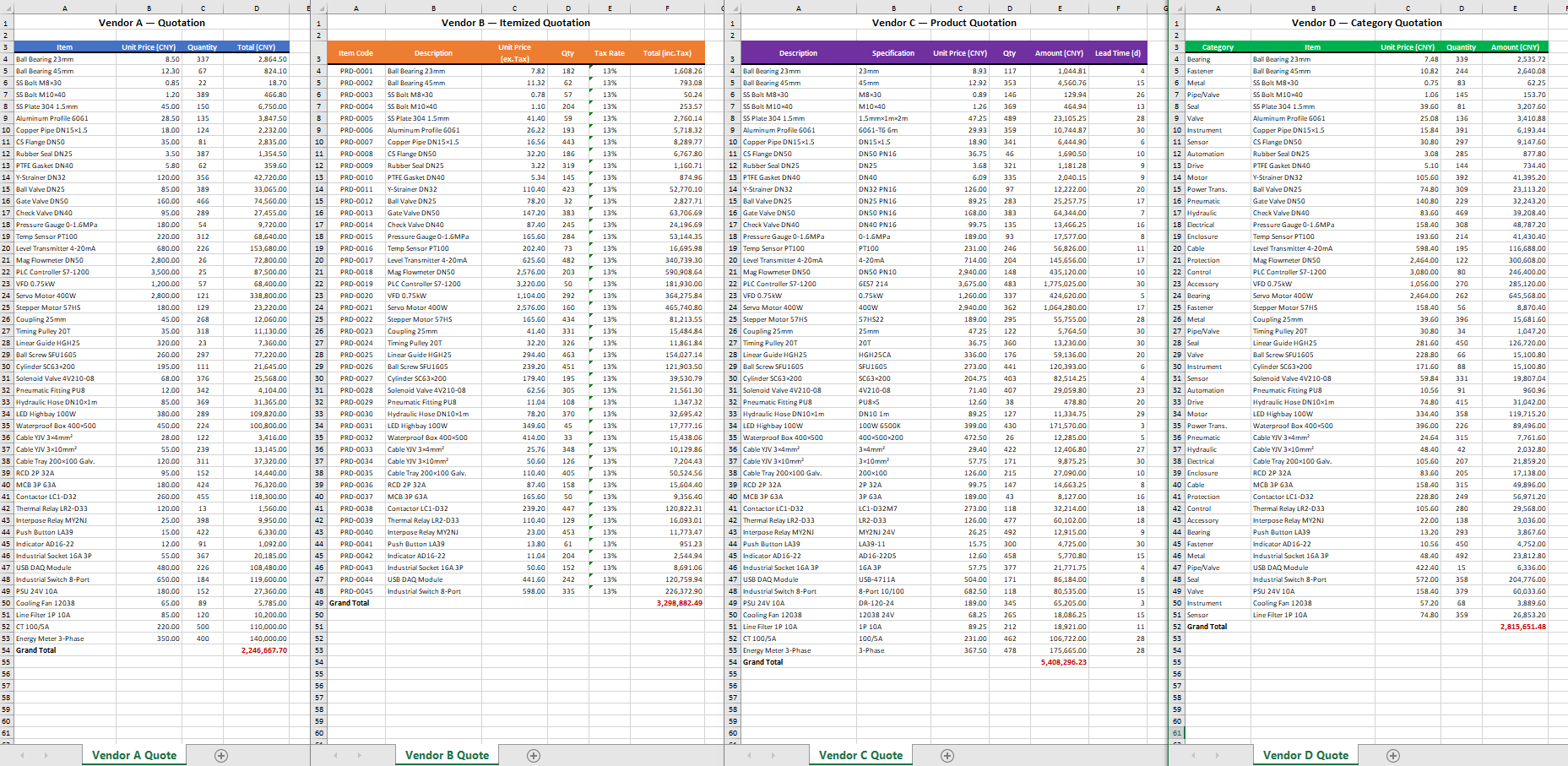Click the 'Grand Total' label in Vendor C

(799, 662)
